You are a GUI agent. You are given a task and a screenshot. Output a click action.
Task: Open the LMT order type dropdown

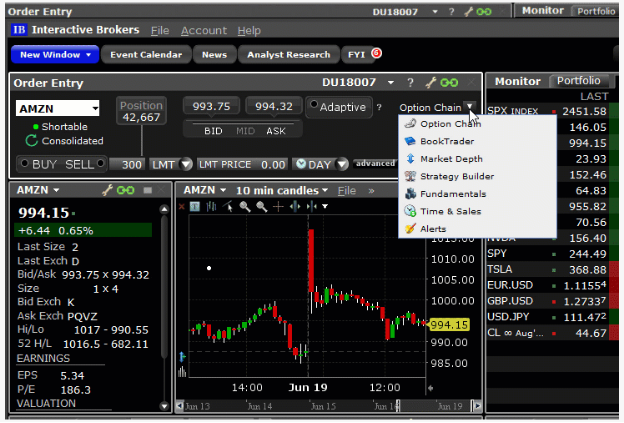pos(186,164)
